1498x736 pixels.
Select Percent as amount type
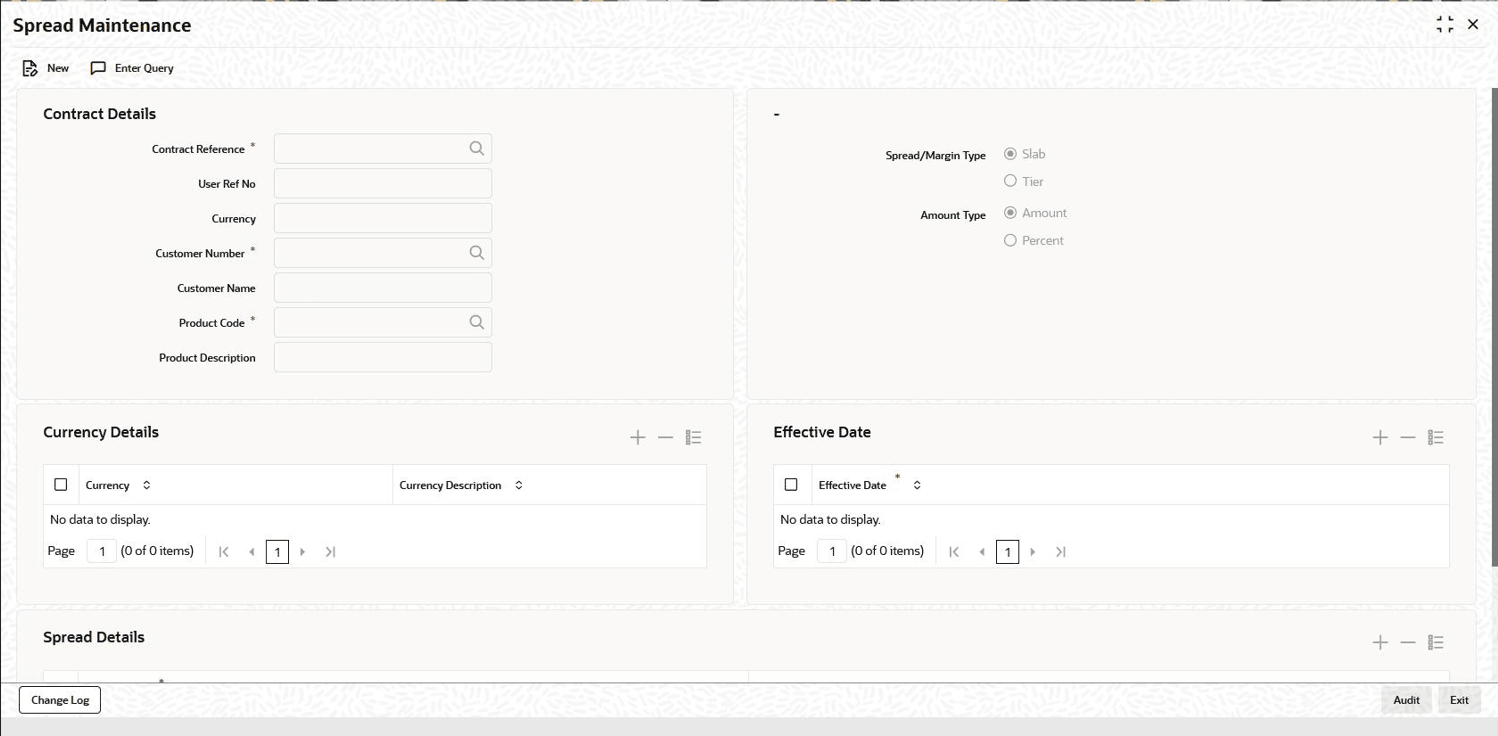1010,240
